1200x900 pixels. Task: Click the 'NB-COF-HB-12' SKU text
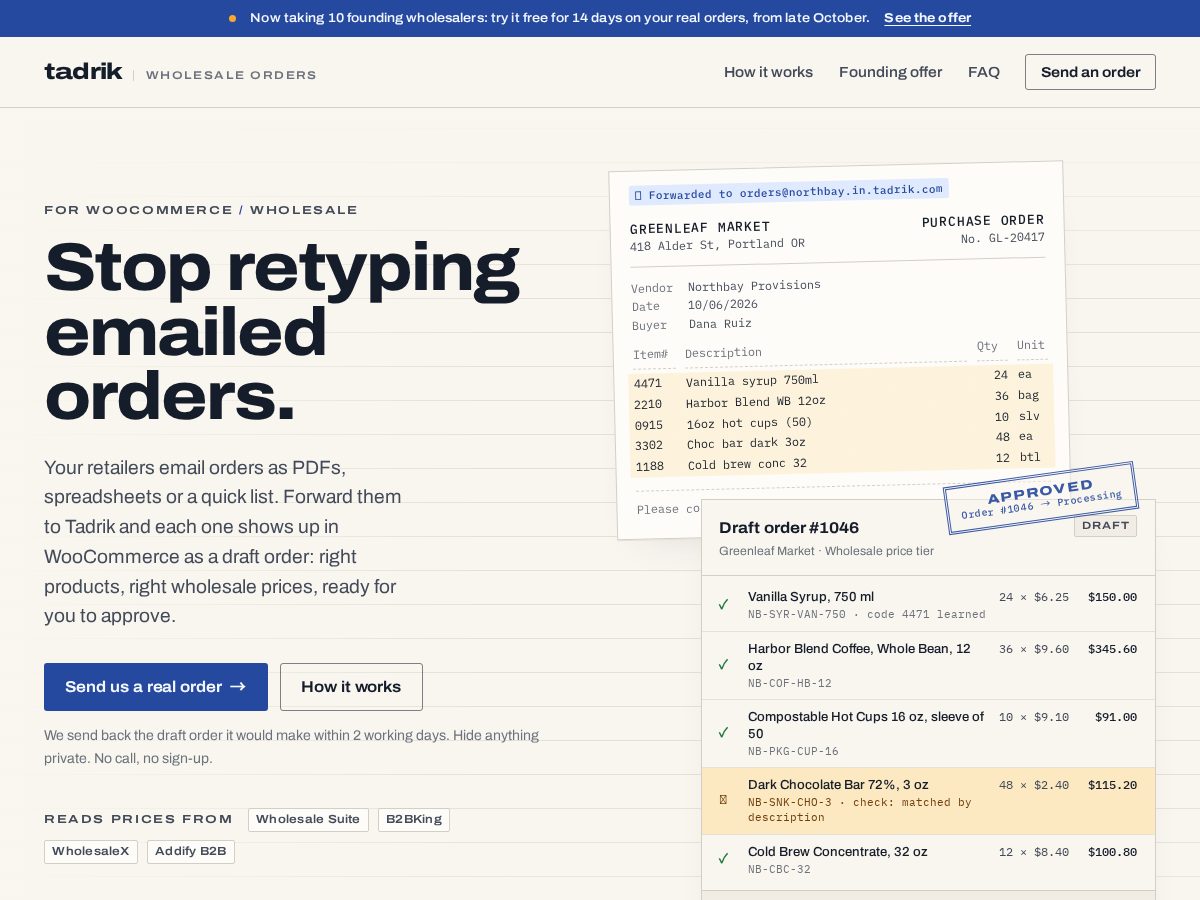790,683
